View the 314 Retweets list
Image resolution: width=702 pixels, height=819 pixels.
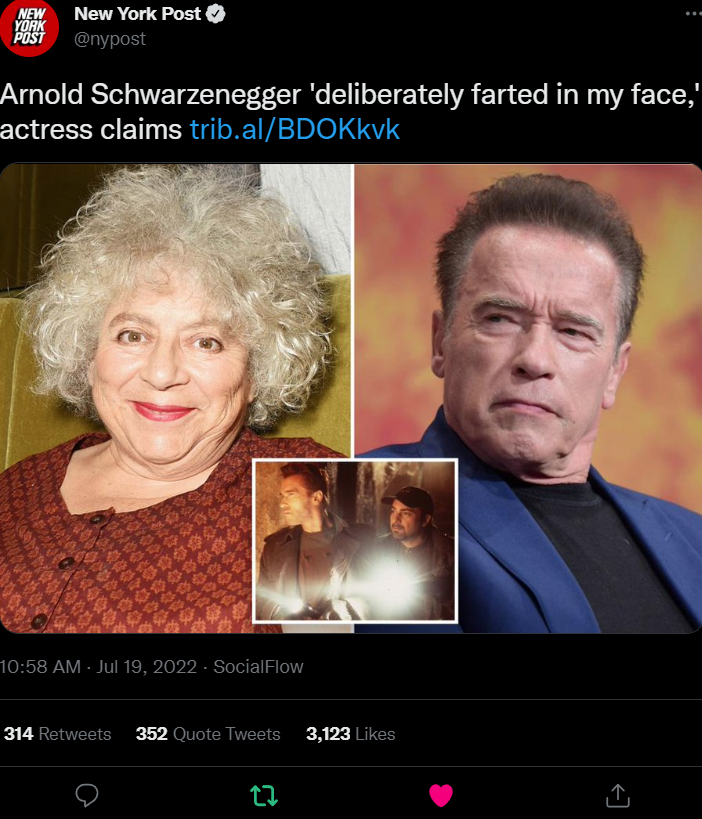[x=57, y=734]
